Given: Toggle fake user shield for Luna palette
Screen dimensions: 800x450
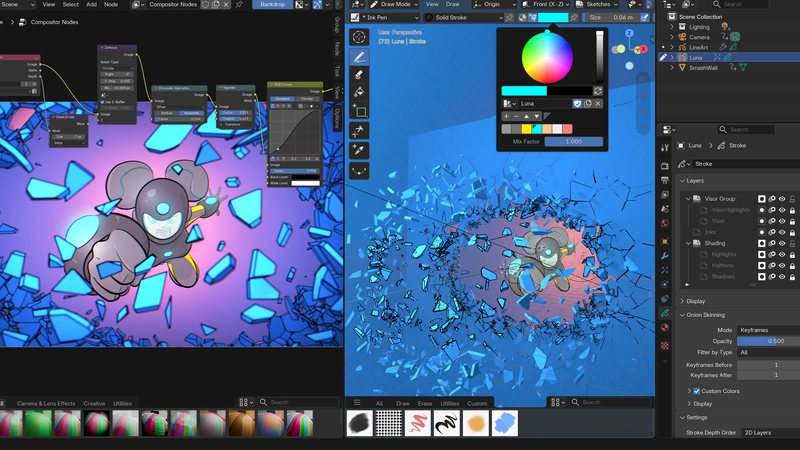Looking at the screenshot, I should pyautogui.click(x=577, y=104).
